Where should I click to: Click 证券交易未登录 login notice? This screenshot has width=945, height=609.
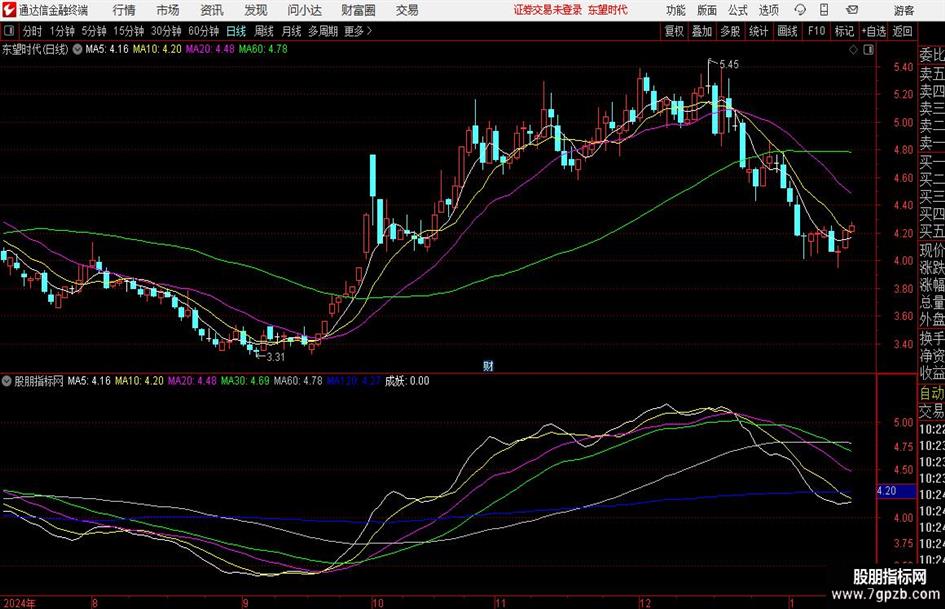(548, 10)
